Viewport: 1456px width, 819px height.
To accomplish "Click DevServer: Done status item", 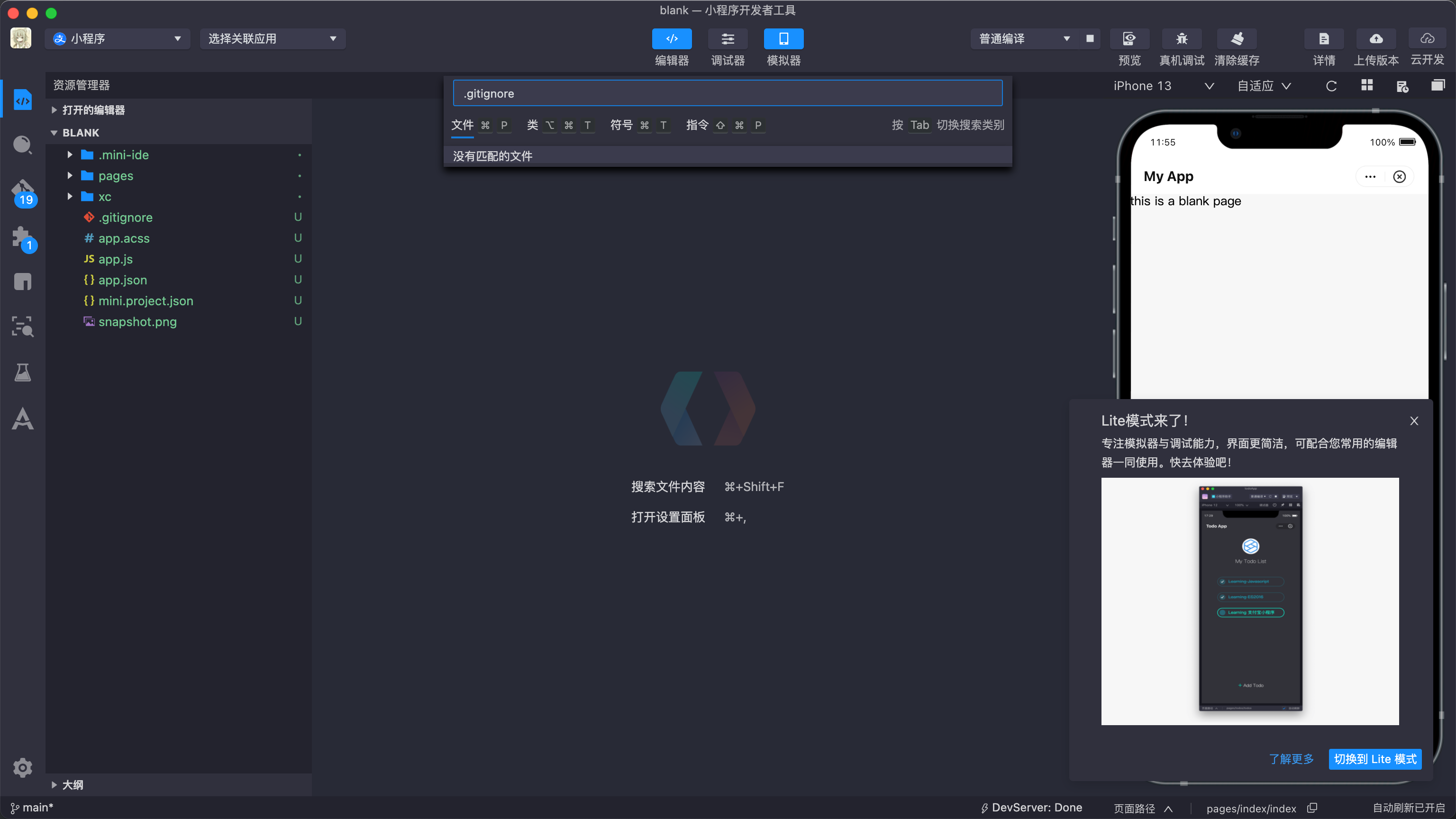I will click(1031, 808).
